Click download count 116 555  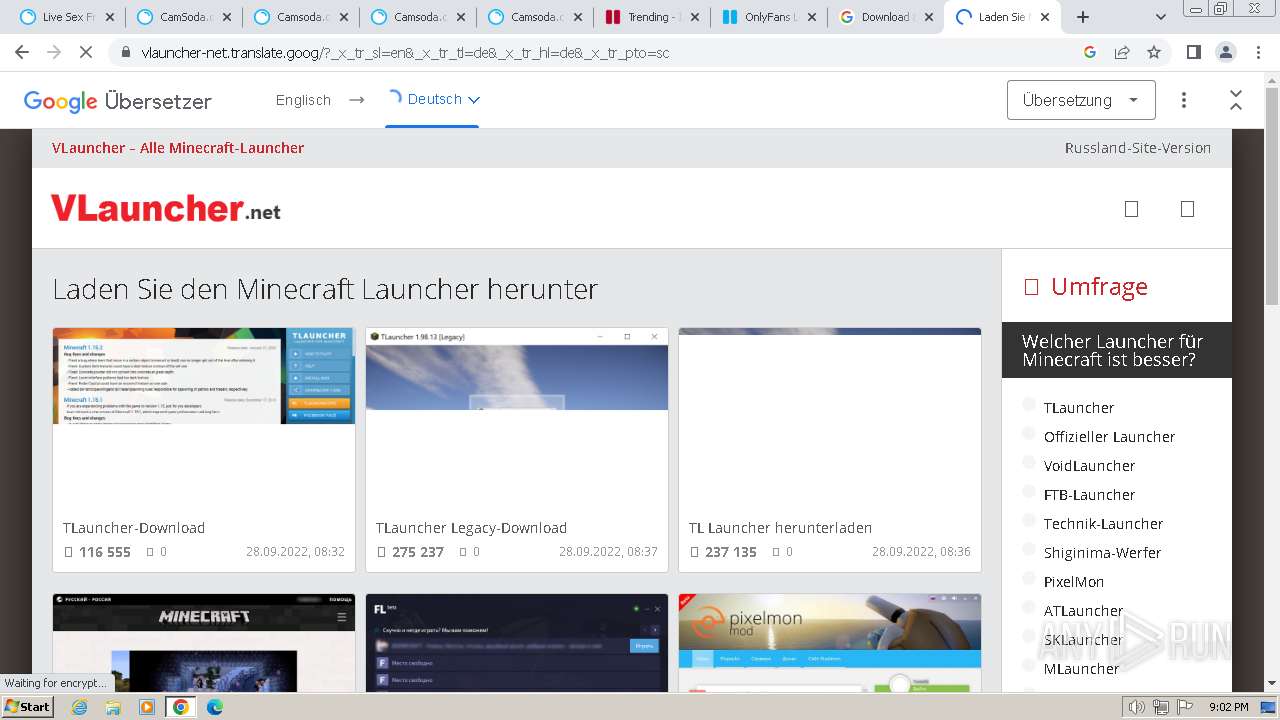click(105, 552)
